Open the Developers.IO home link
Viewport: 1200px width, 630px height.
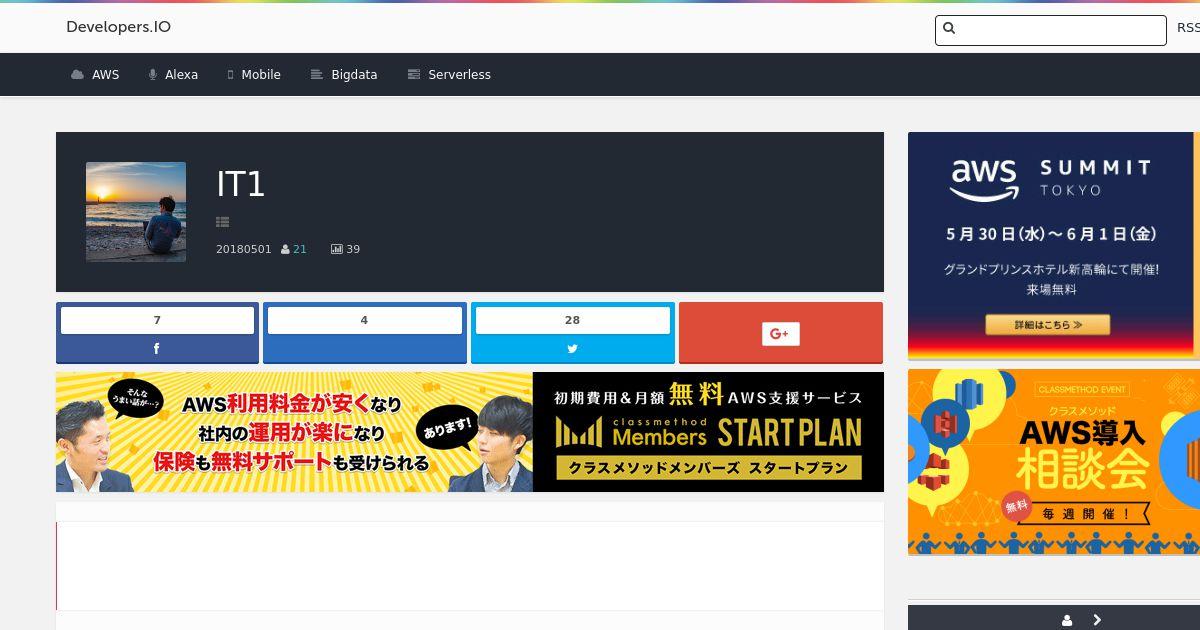(x=118, y=27)
